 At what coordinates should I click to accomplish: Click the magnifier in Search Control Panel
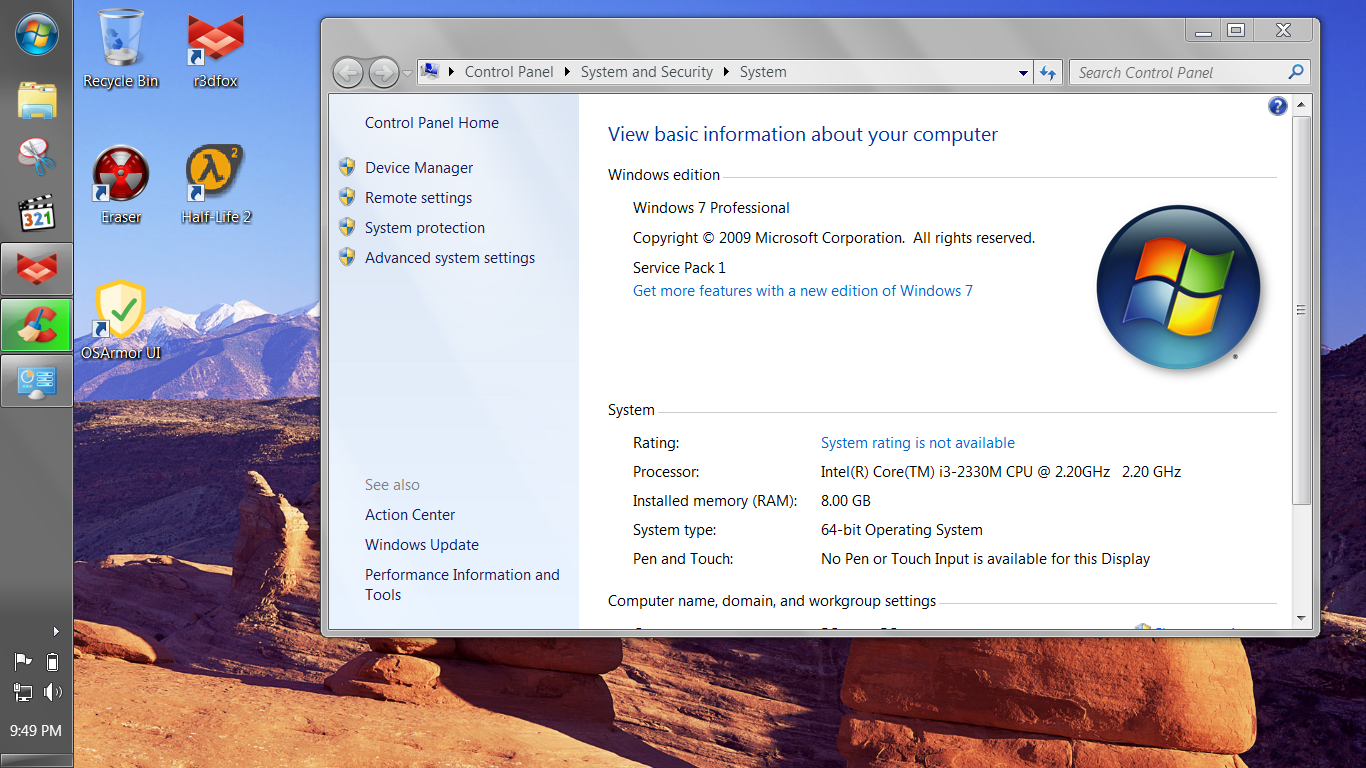click(1296, 72)
